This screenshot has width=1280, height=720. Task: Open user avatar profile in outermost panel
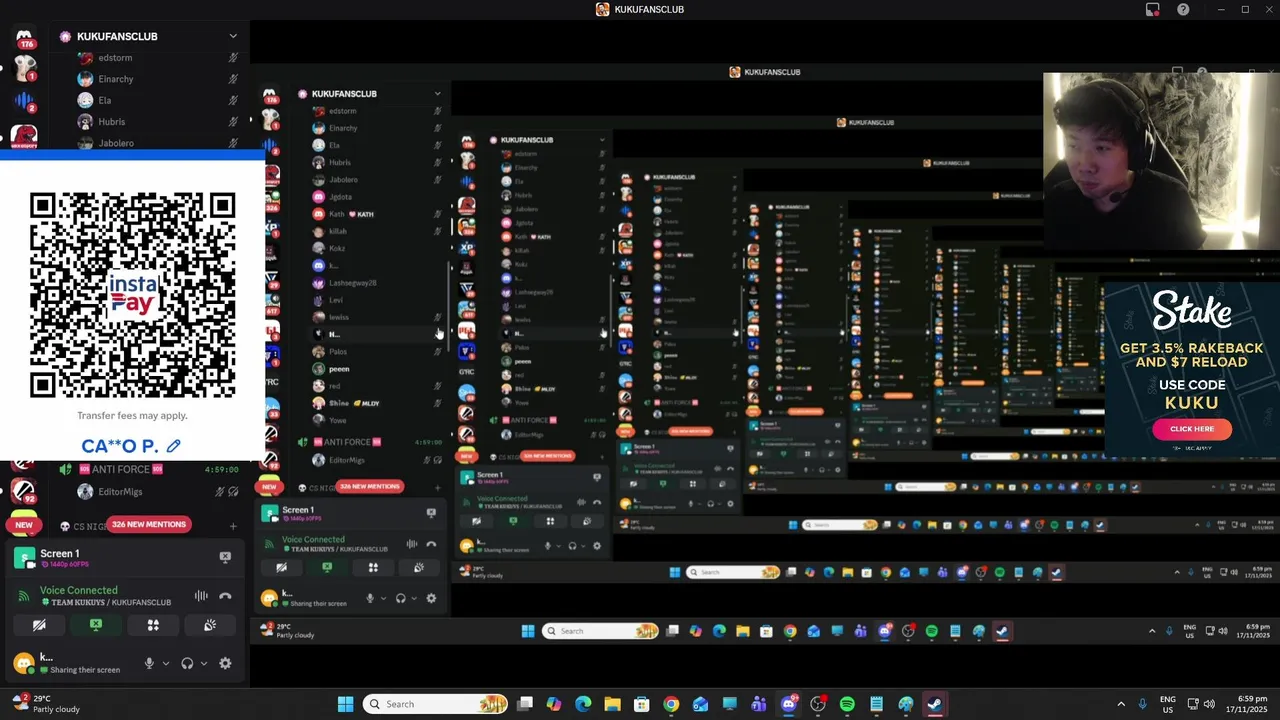[24, 663]
